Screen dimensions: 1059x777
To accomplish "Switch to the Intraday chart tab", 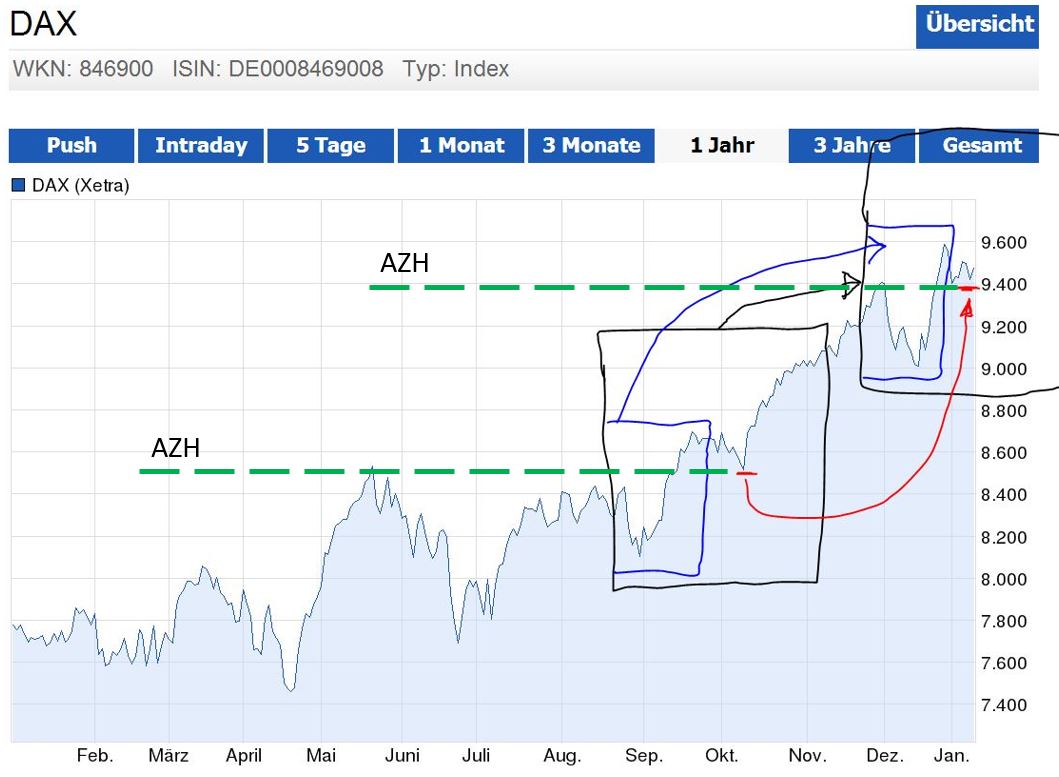I will coord(200,146).
